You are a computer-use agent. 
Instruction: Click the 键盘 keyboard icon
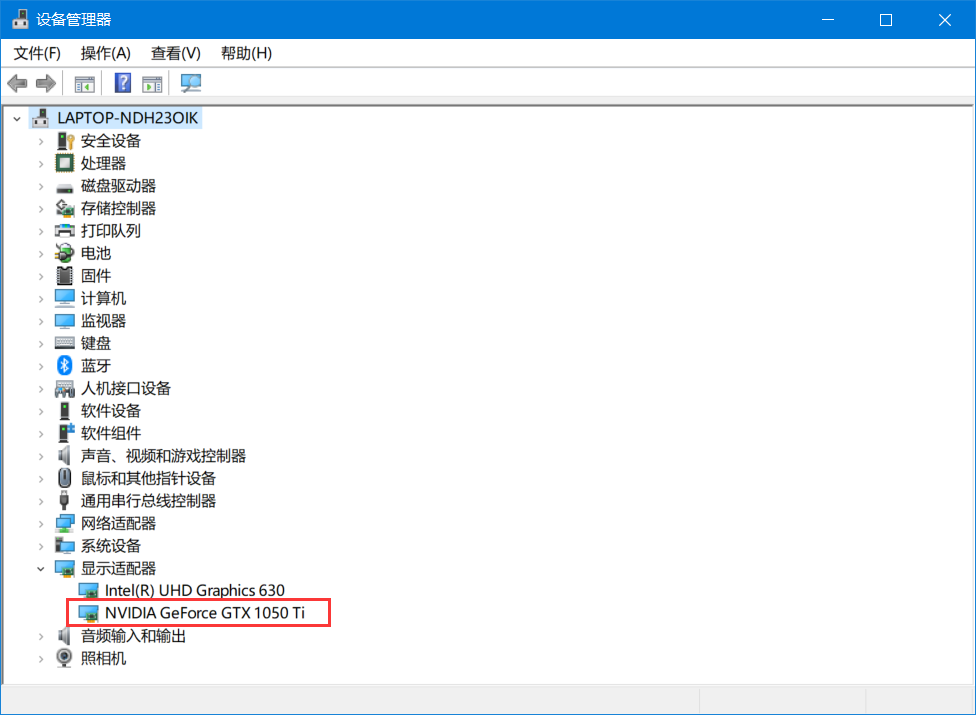pos(65,343)
